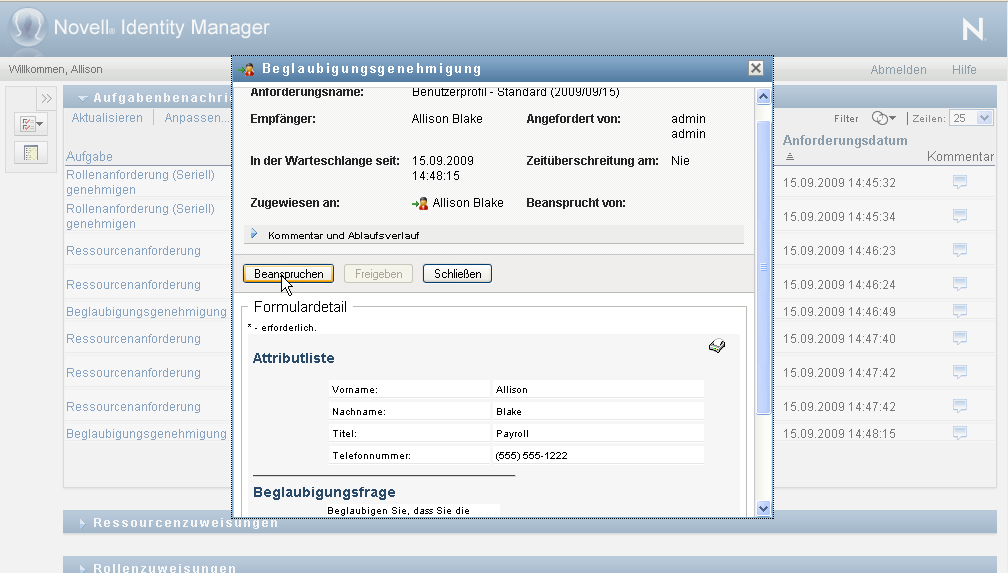
Task: Open the task checklist dropdown icon
Action: point(31,123)
